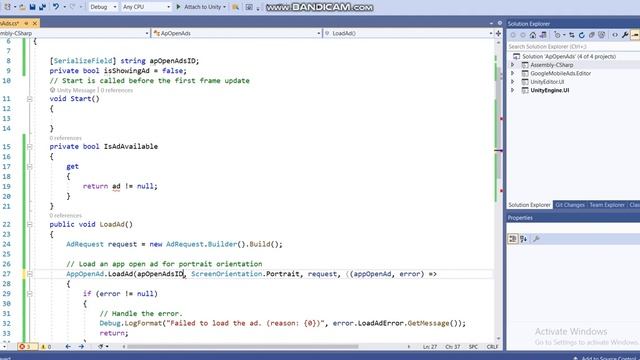Image resolution: width=640 pixels, height=360 pixels.
Task: Click the Refresh icon in Solution Explorer
Action: 582,35
